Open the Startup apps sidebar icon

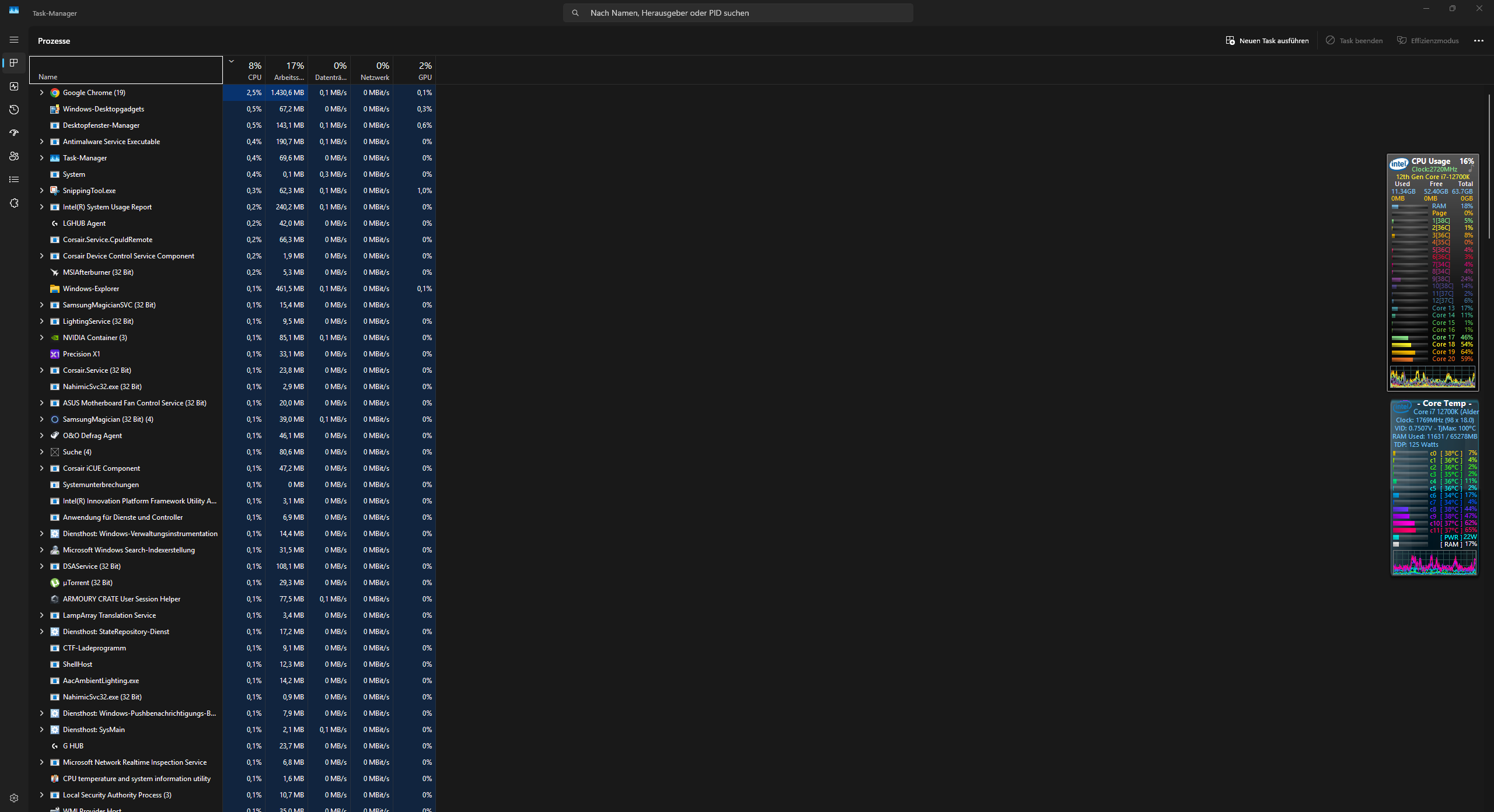(x=14, y=132)
